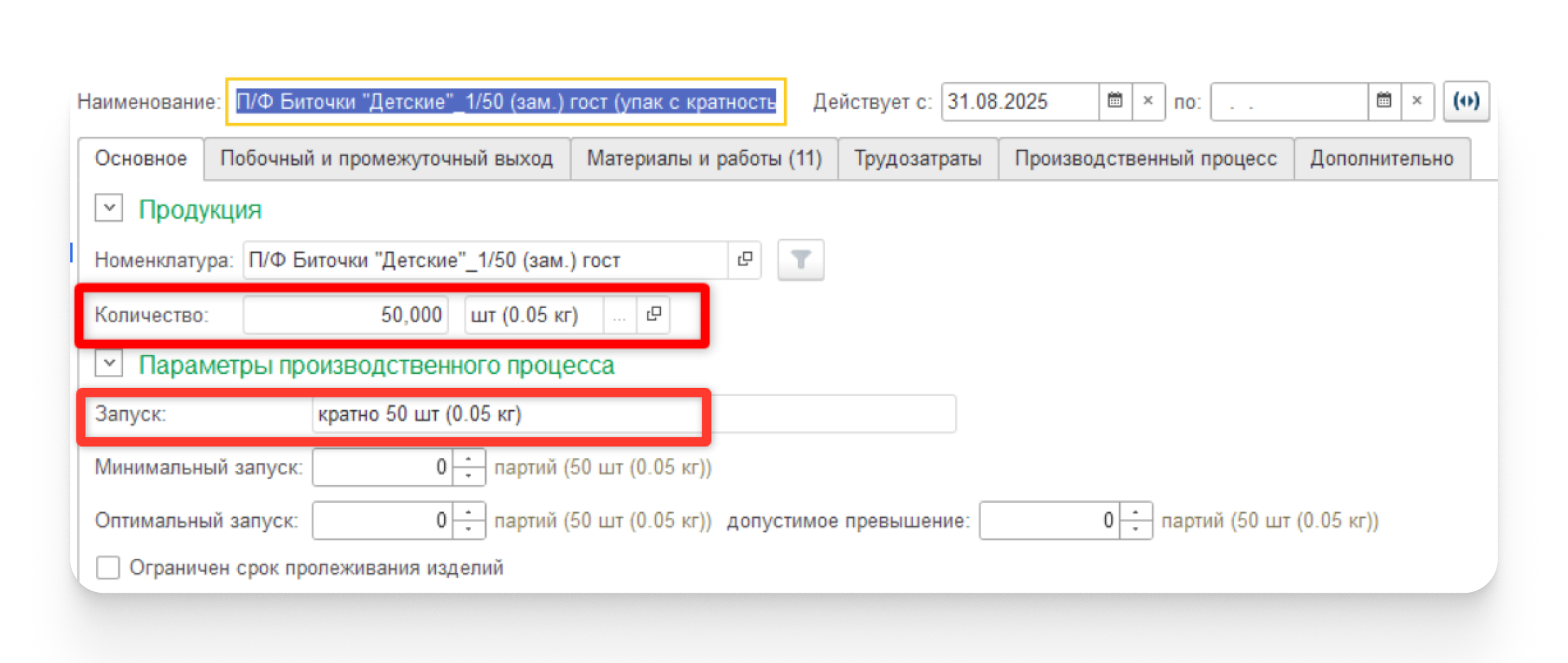Clear the 'по' end date field
Image resolution: width=1568 pixels, height=663 pixels.
click(1417, 101)
